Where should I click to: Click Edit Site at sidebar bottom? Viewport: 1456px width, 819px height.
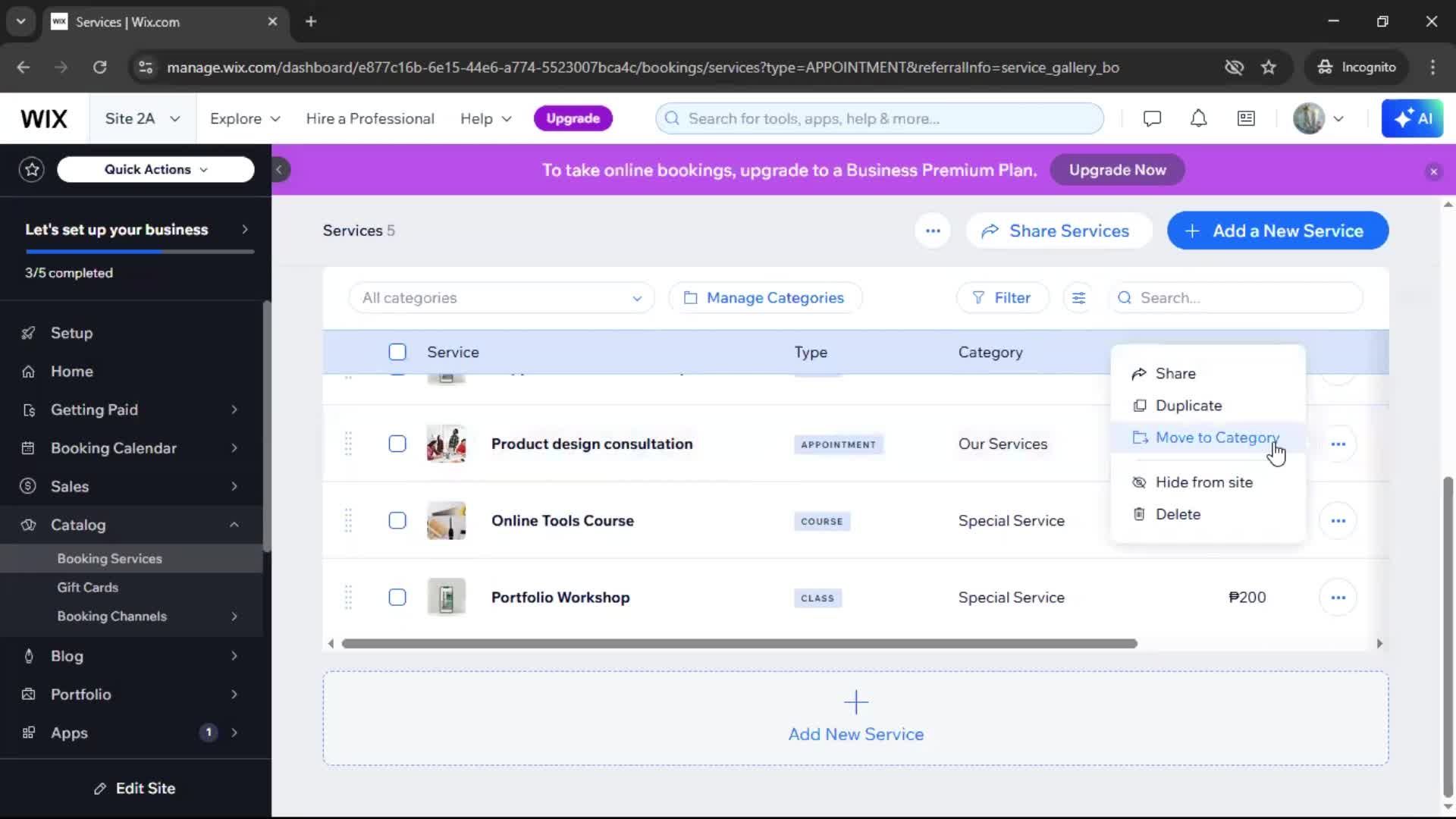tap(135, 789)
